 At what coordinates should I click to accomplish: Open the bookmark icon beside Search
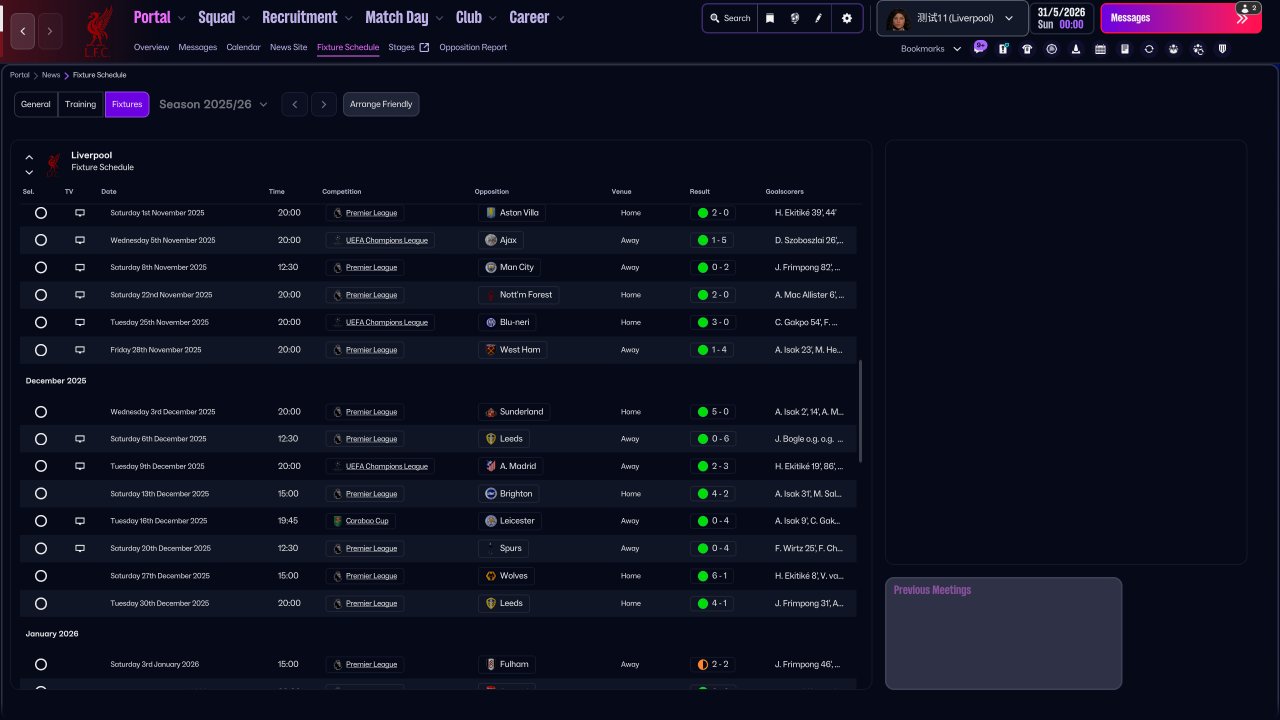click(x=770, y=18)
